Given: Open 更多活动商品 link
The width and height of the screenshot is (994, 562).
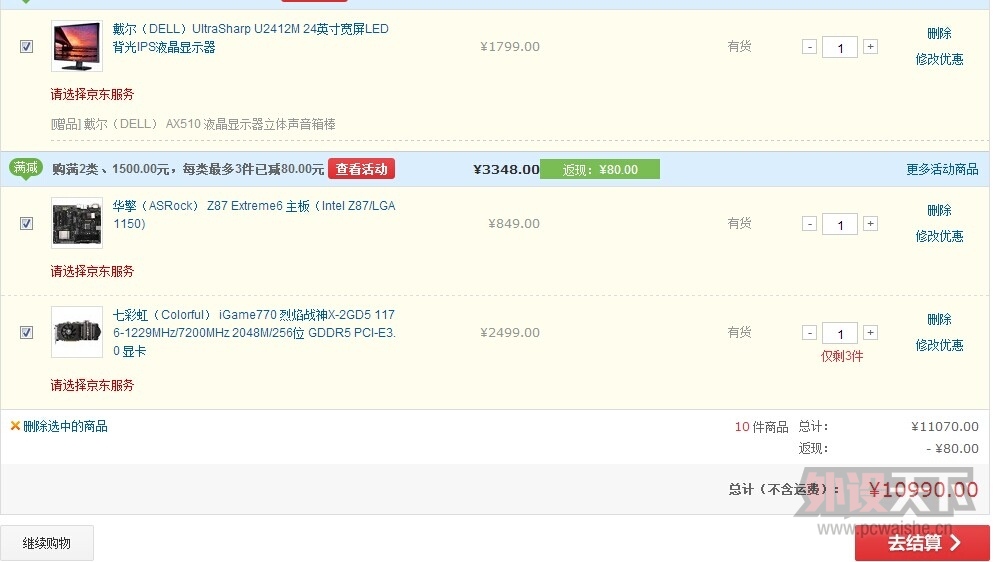Looking at the screenshot, I should pos(942,169).
